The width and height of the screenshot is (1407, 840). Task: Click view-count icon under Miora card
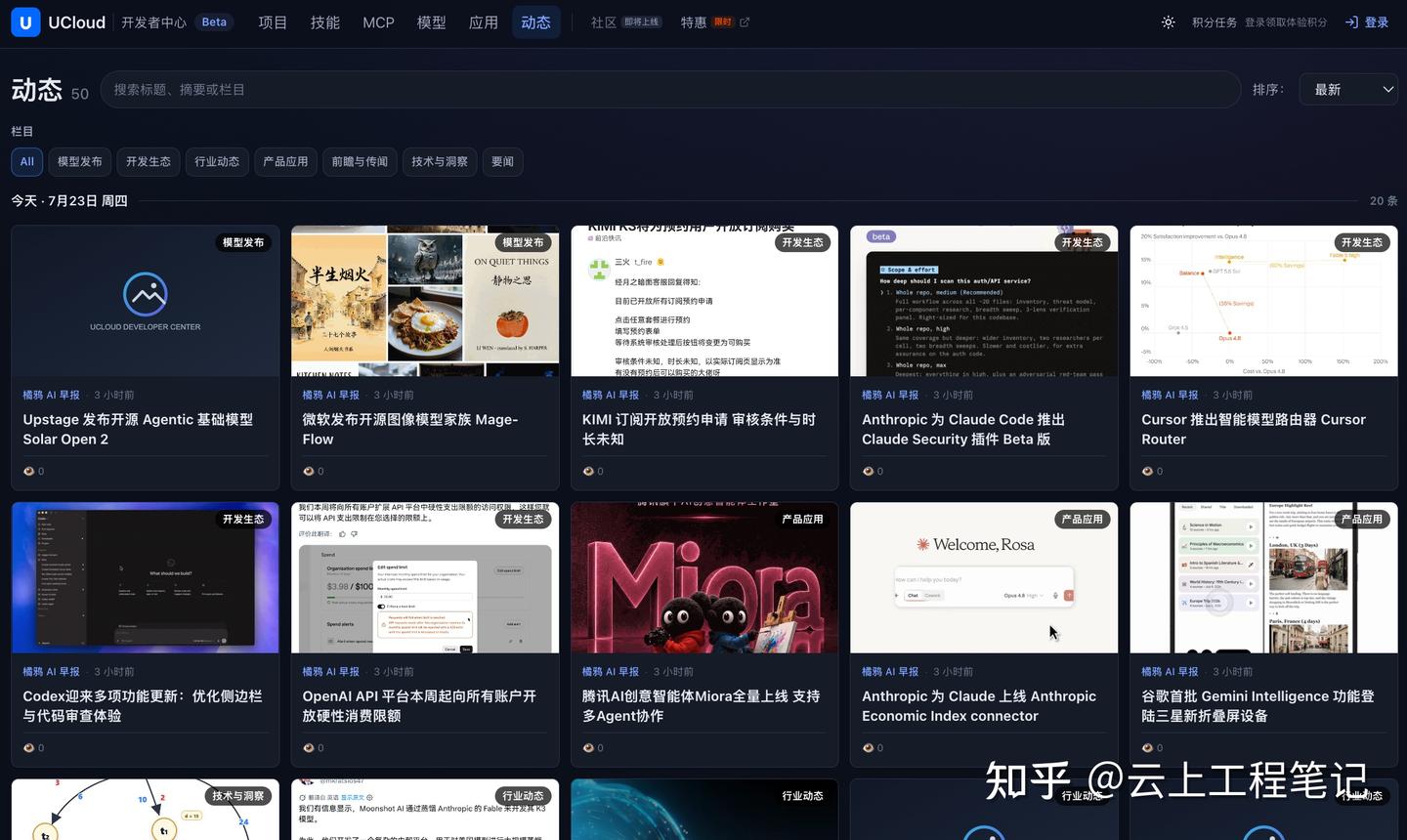point(588,748)
